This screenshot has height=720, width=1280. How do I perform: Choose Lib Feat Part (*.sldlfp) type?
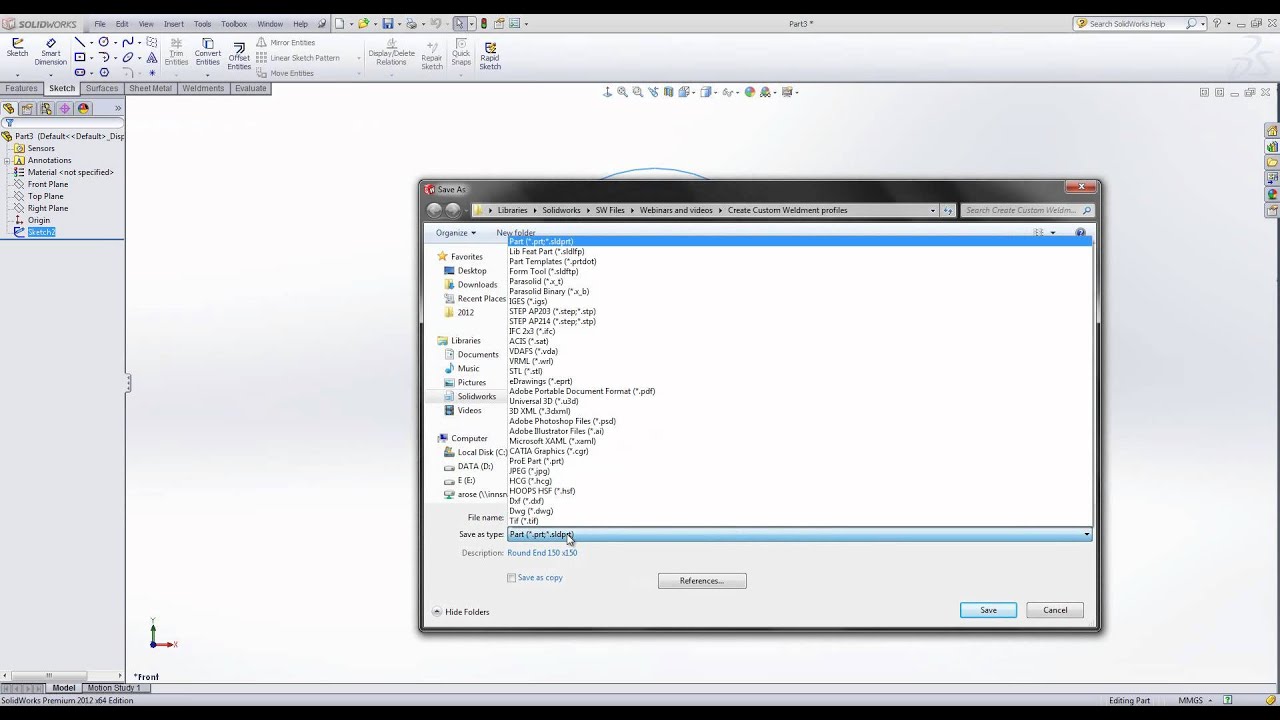click(x=546, y=252)
